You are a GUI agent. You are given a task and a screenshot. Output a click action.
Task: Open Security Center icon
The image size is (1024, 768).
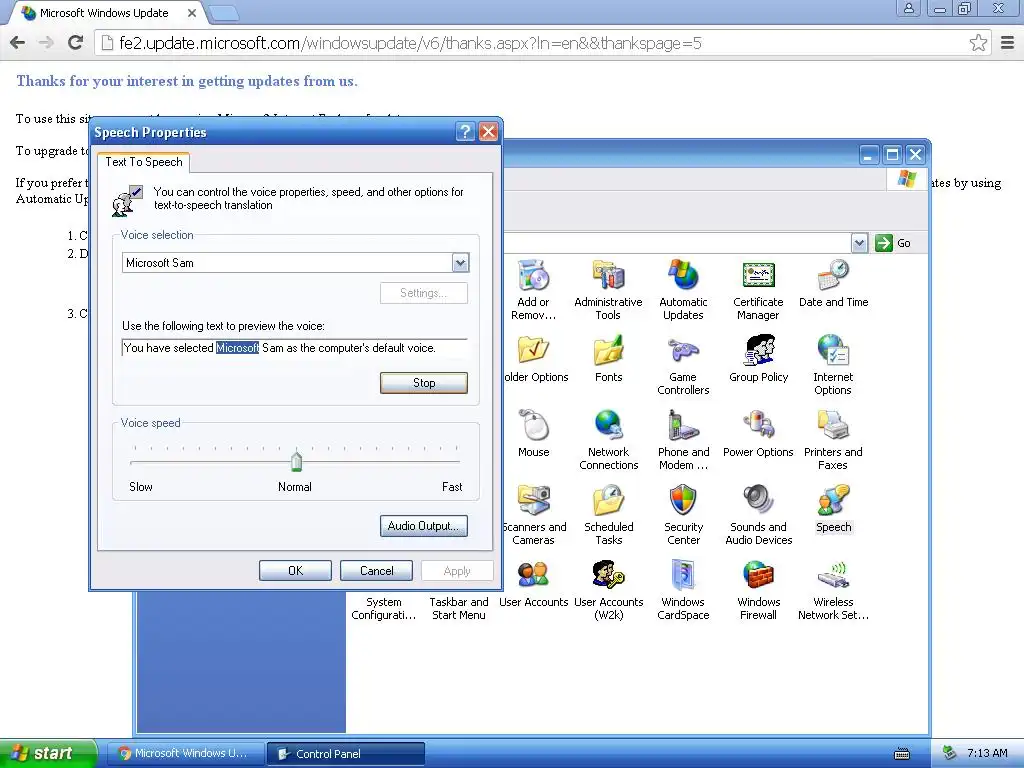coord(683,515)
